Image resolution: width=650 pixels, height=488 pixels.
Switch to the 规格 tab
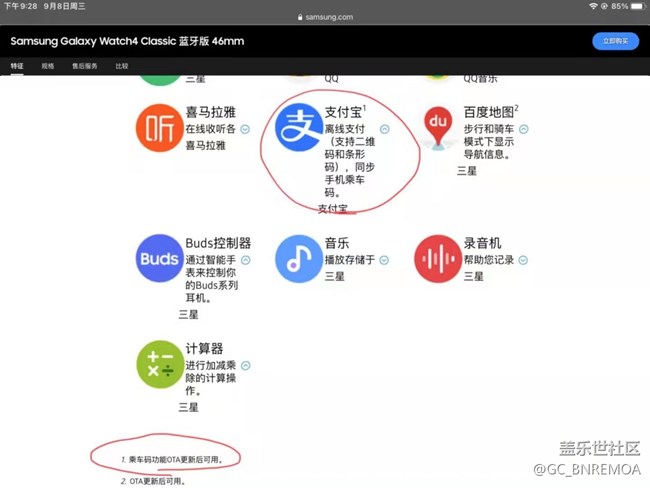point(47,66)
